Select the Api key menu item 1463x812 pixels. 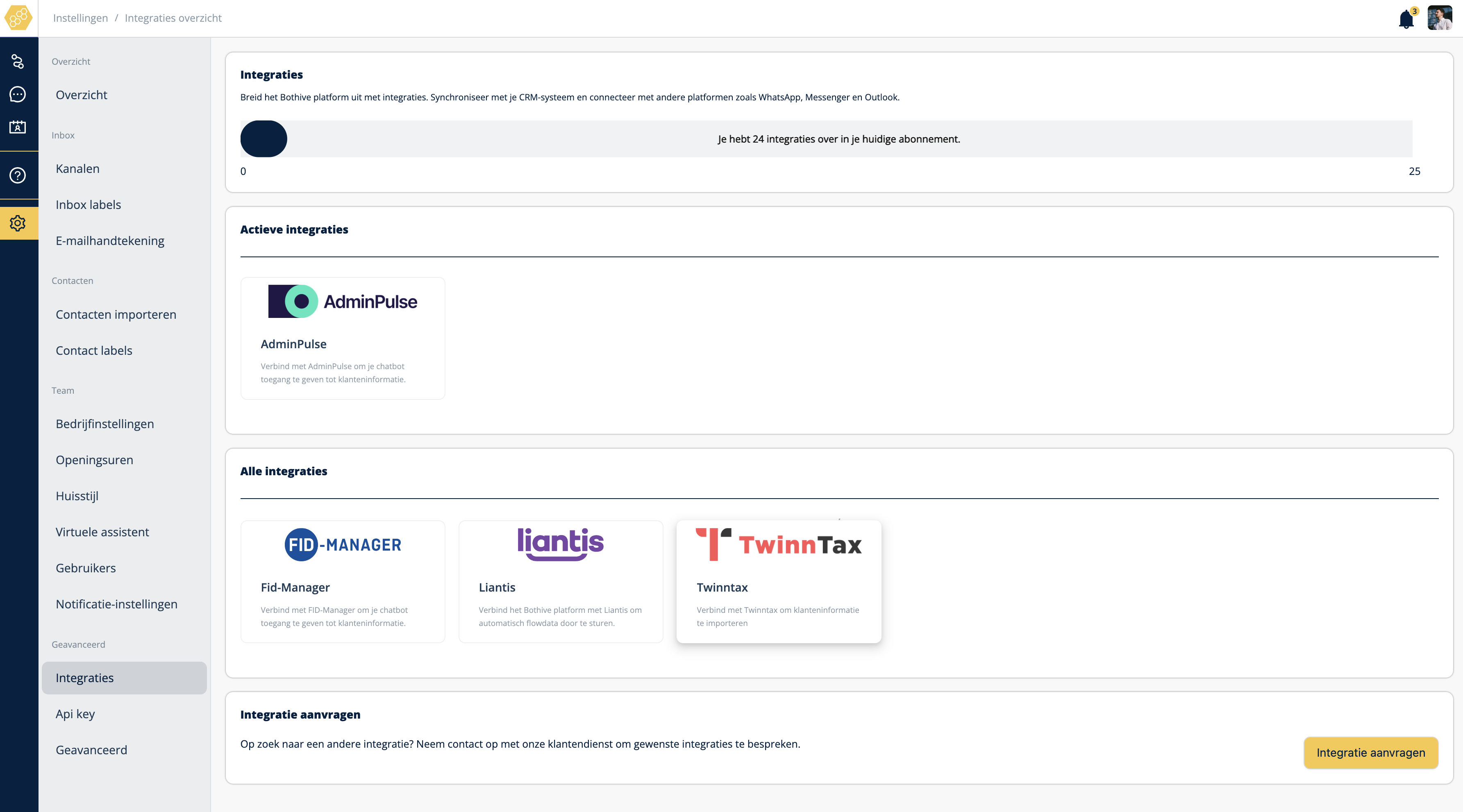click(x=75, y=714)
